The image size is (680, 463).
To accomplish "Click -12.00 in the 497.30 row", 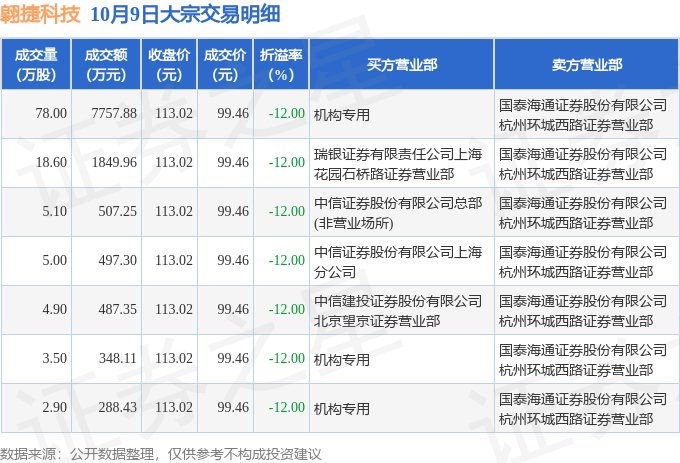I will point(287,261).
